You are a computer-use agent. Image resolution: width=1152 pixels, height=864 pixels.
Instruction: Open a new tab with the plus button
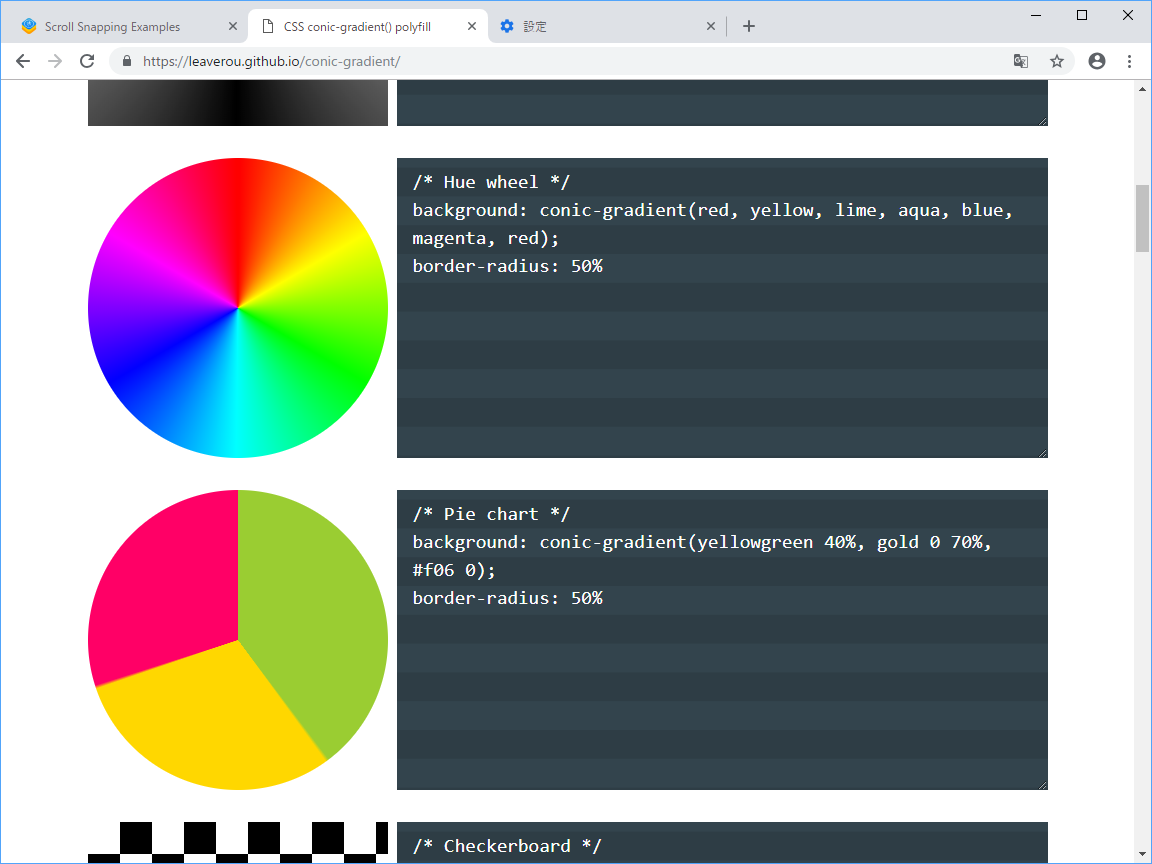click(x=748, y=26)
